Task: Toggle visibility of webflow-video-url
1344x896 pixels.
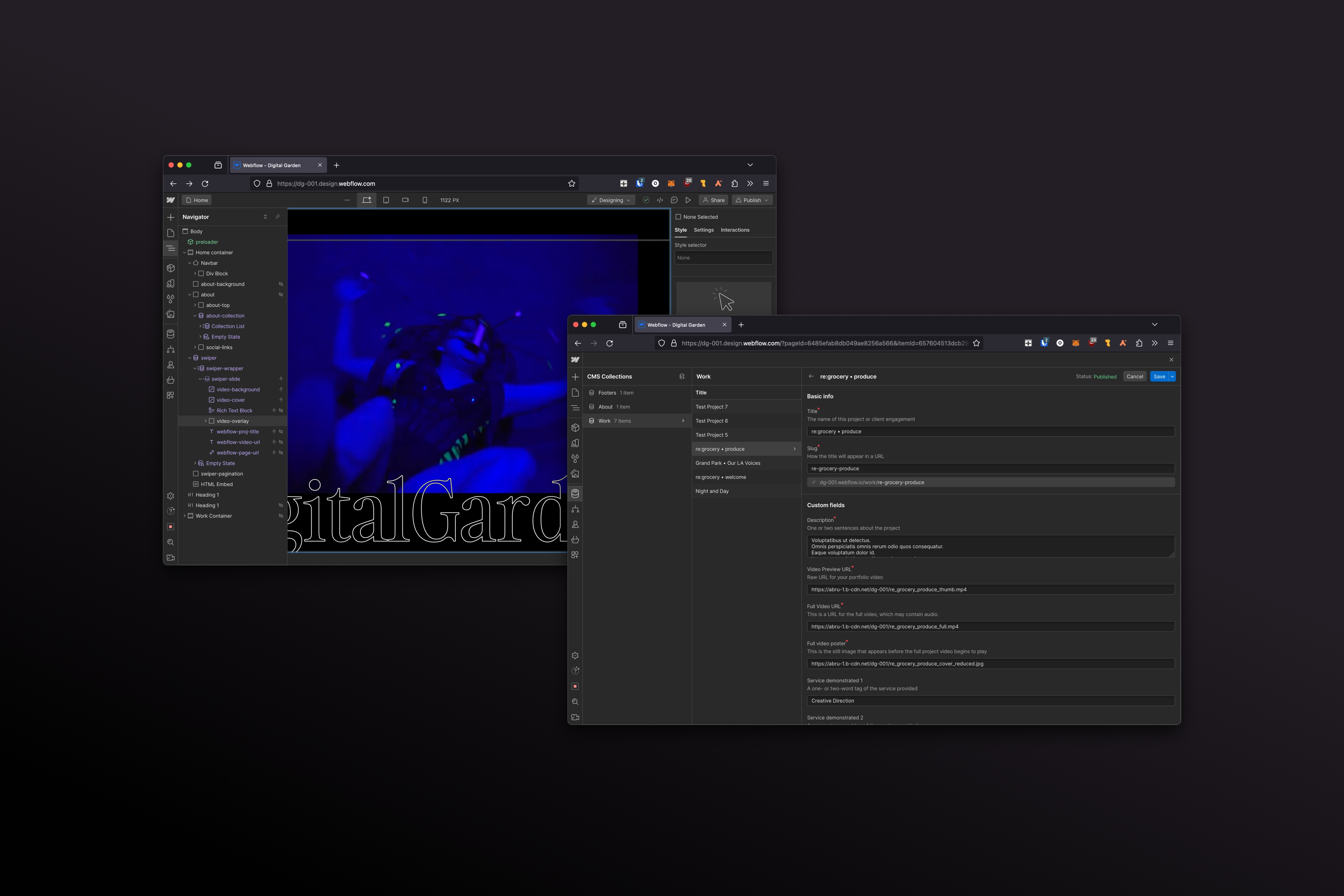Action: pyautogui.click(x=281, y=442)
